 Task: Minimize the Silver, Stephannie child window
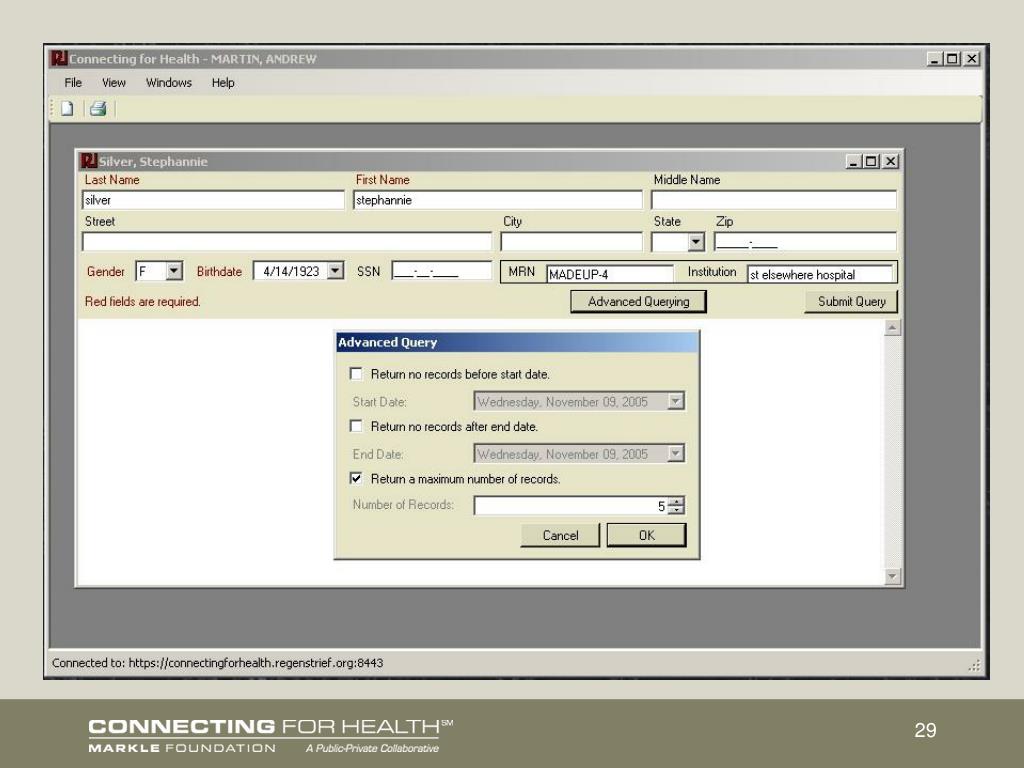tap(854, 161)
